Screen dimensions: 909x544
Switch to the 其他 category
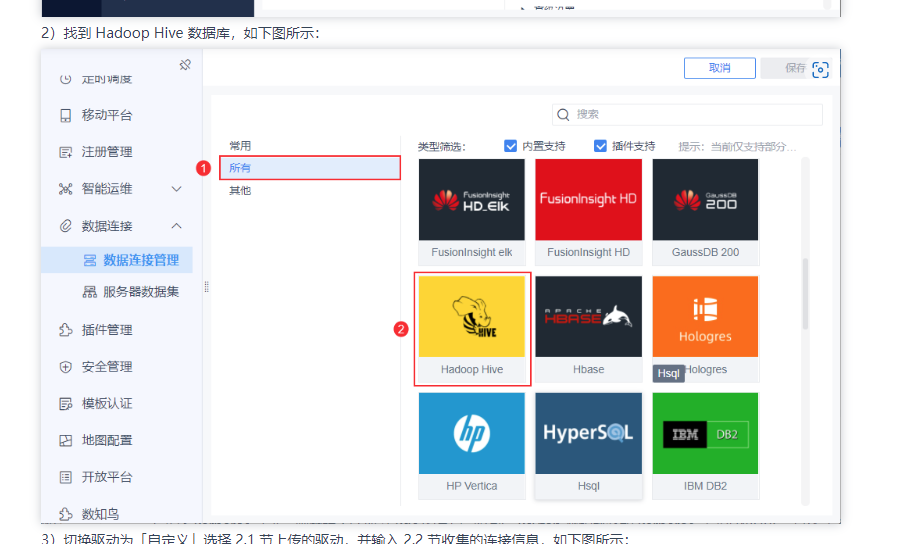240,191
